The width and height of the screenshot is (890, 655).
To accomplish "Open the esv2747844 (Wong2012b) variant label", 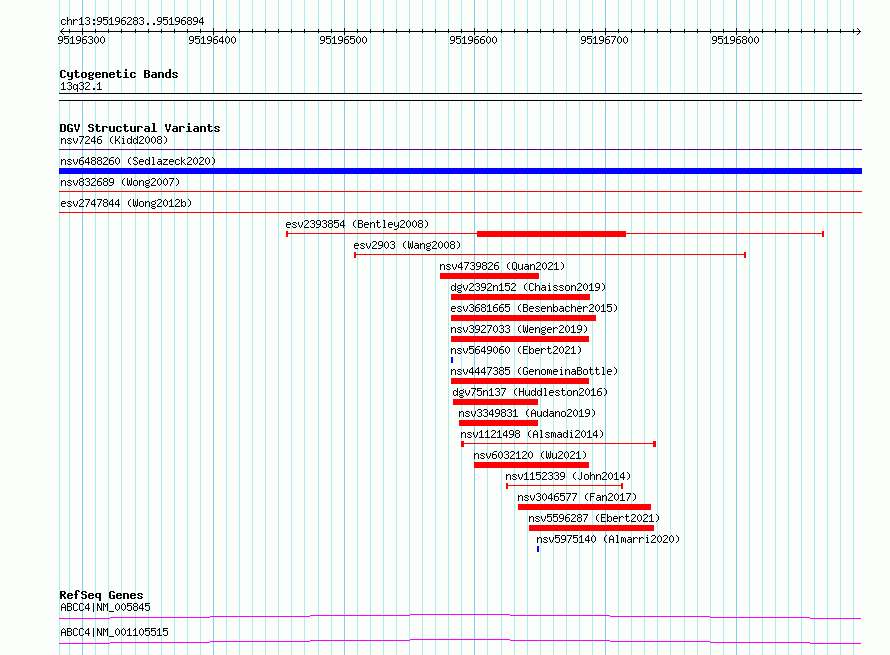I will pos(126,203).
